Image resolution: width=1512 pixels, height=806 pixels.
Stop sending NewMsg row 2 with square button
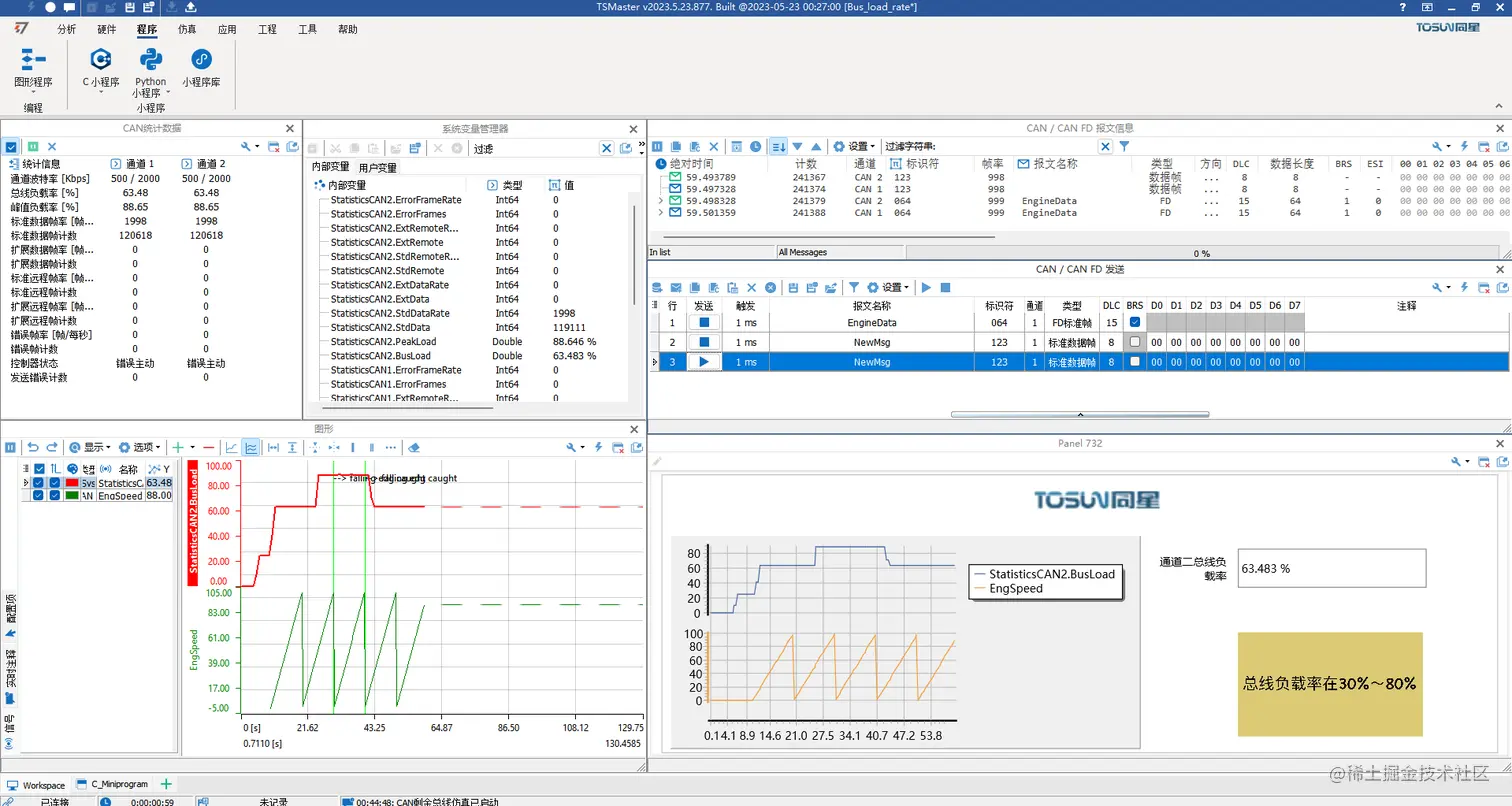(x=704, y=342)
